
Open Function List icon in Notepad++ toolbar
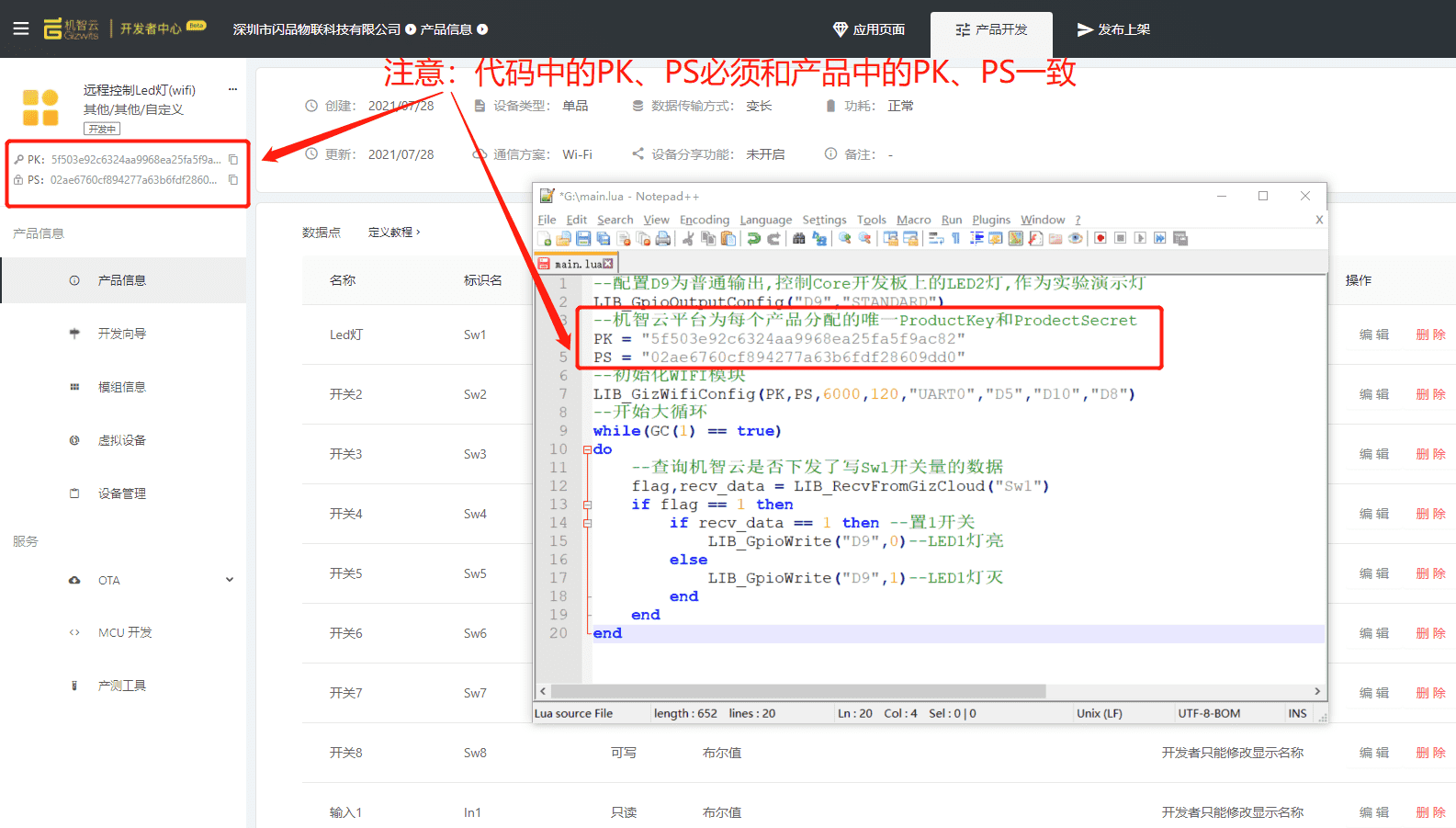point(1035,238)
